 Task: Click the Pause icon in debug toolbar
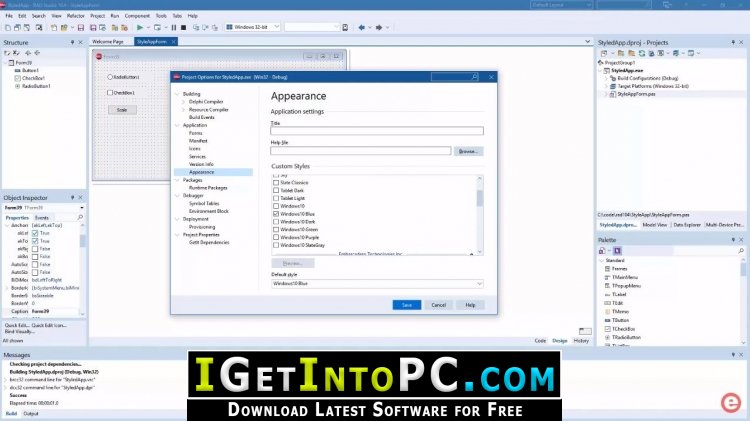tap(174, 28)
